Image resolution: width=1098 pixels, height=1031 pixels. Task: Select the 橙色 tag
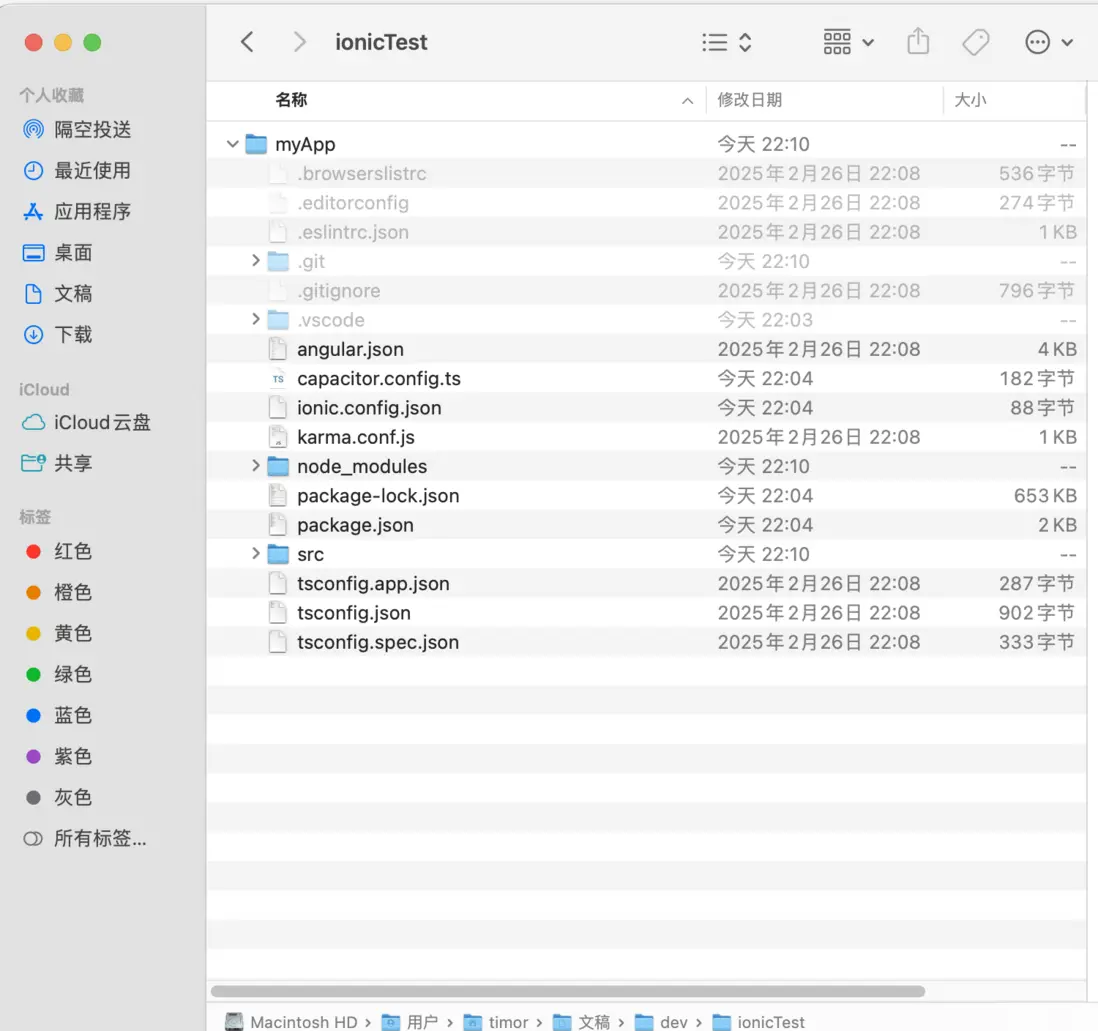coord(60,593)
